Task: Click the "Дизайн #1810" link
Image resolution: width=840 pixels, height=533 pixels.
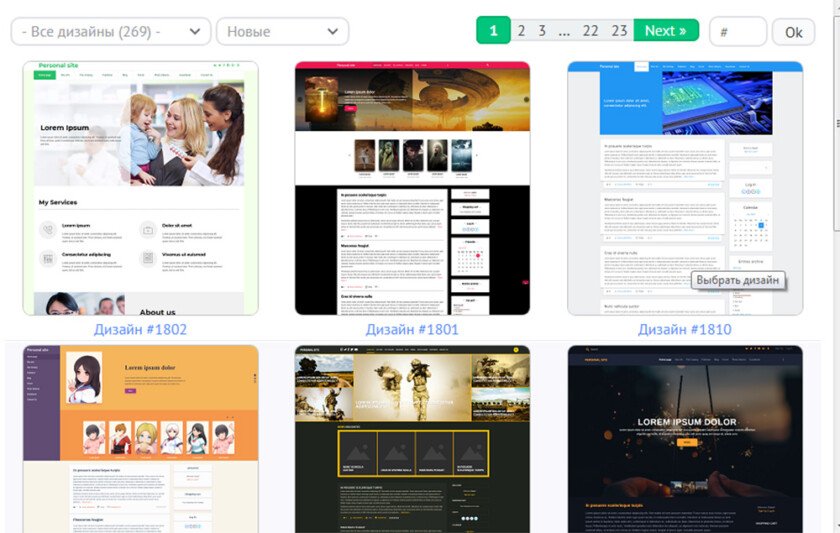Action: 685,329
